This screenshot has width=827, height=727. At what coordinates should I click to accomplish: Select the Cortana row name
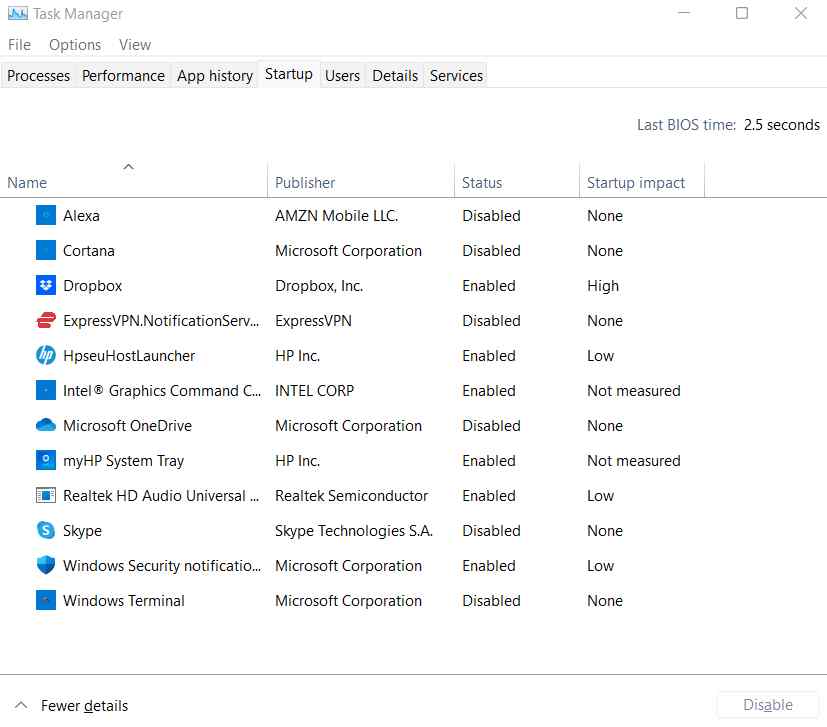pyautogui.click(x=89, y=250)
